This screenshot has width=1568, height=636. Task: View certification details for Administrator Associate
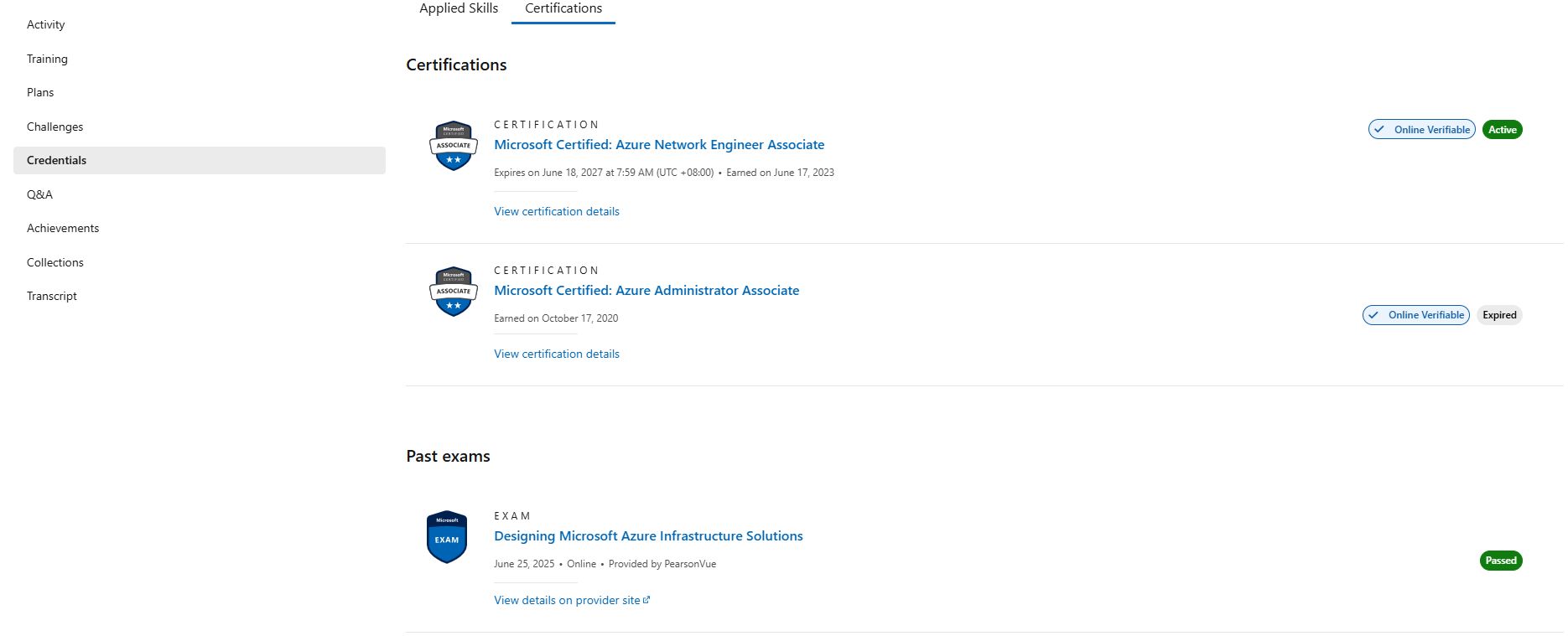(557, 354)
